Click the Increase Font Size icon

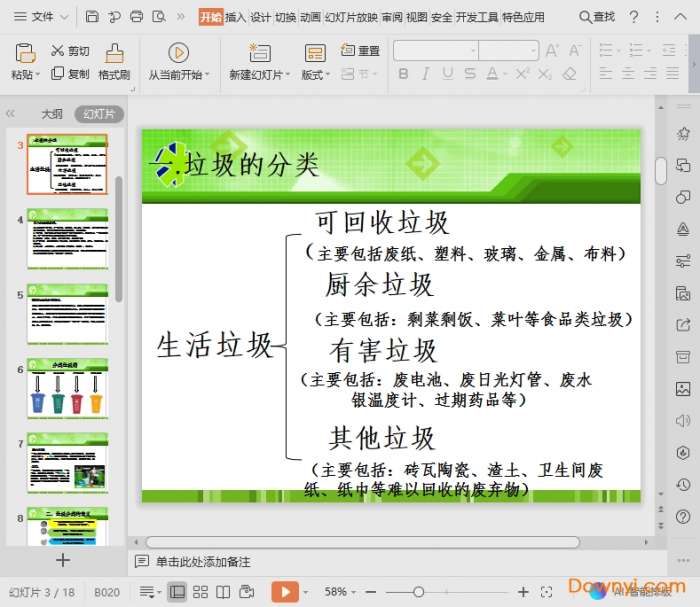click(x=552, y=50)
